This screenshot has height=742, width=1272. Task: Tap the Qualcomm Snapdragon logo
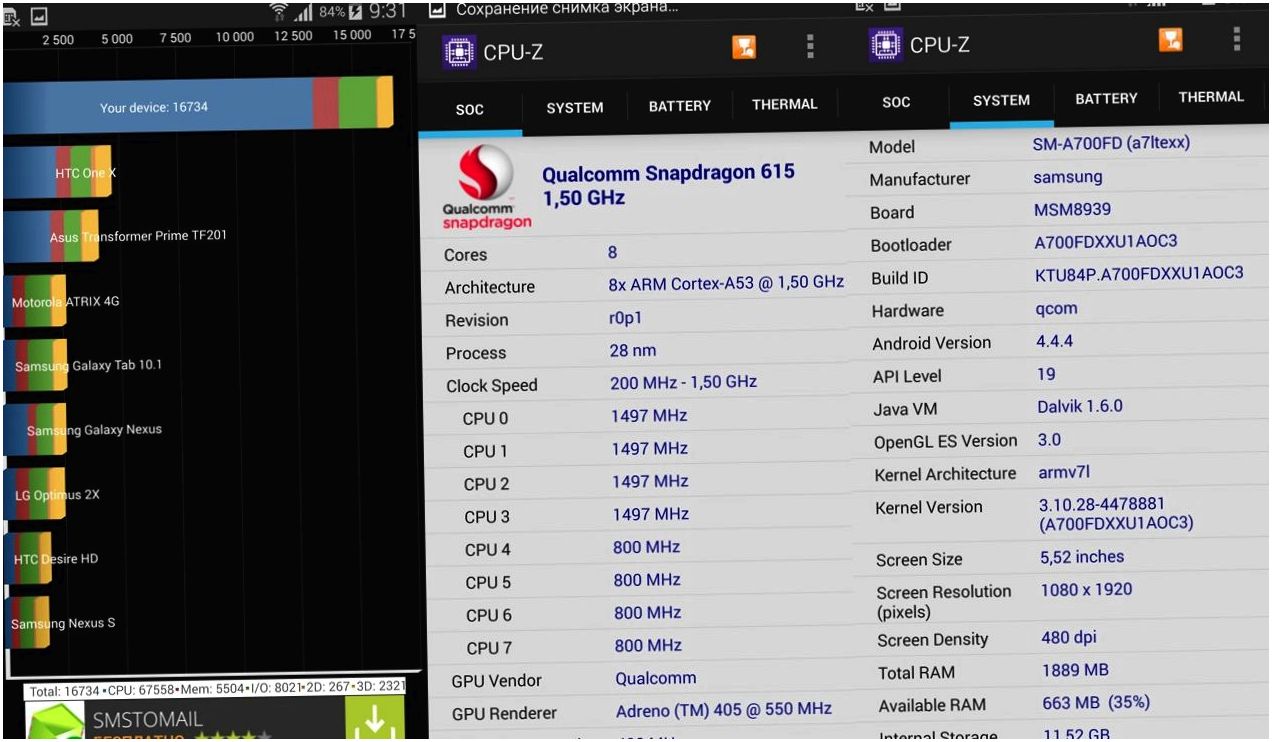click(x=487, y=187)
